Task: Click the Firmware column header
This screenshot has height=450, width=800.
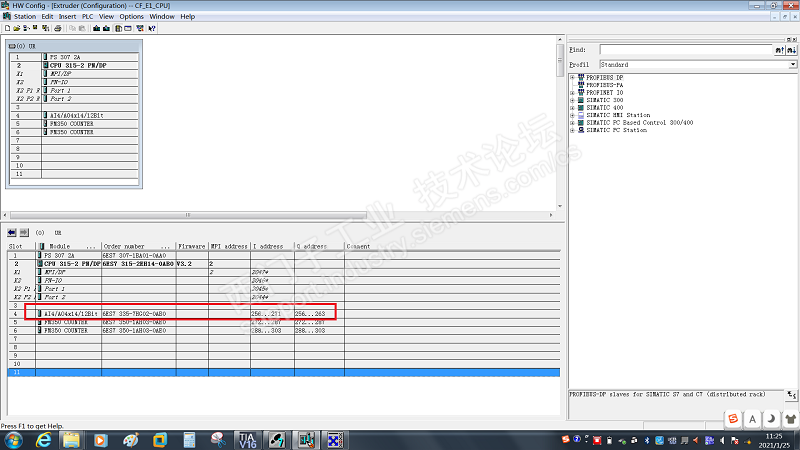Action: pyautogui.click(x=192, y=246)
